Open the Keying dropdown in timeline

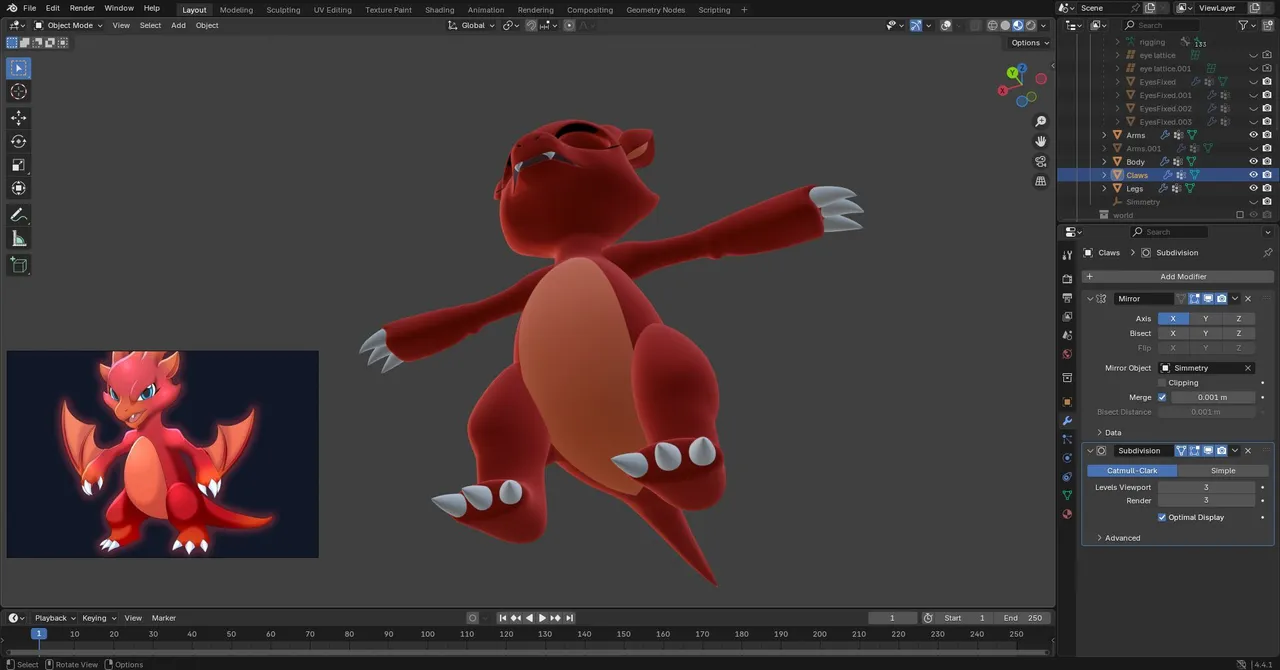click(x=99, y=618)
